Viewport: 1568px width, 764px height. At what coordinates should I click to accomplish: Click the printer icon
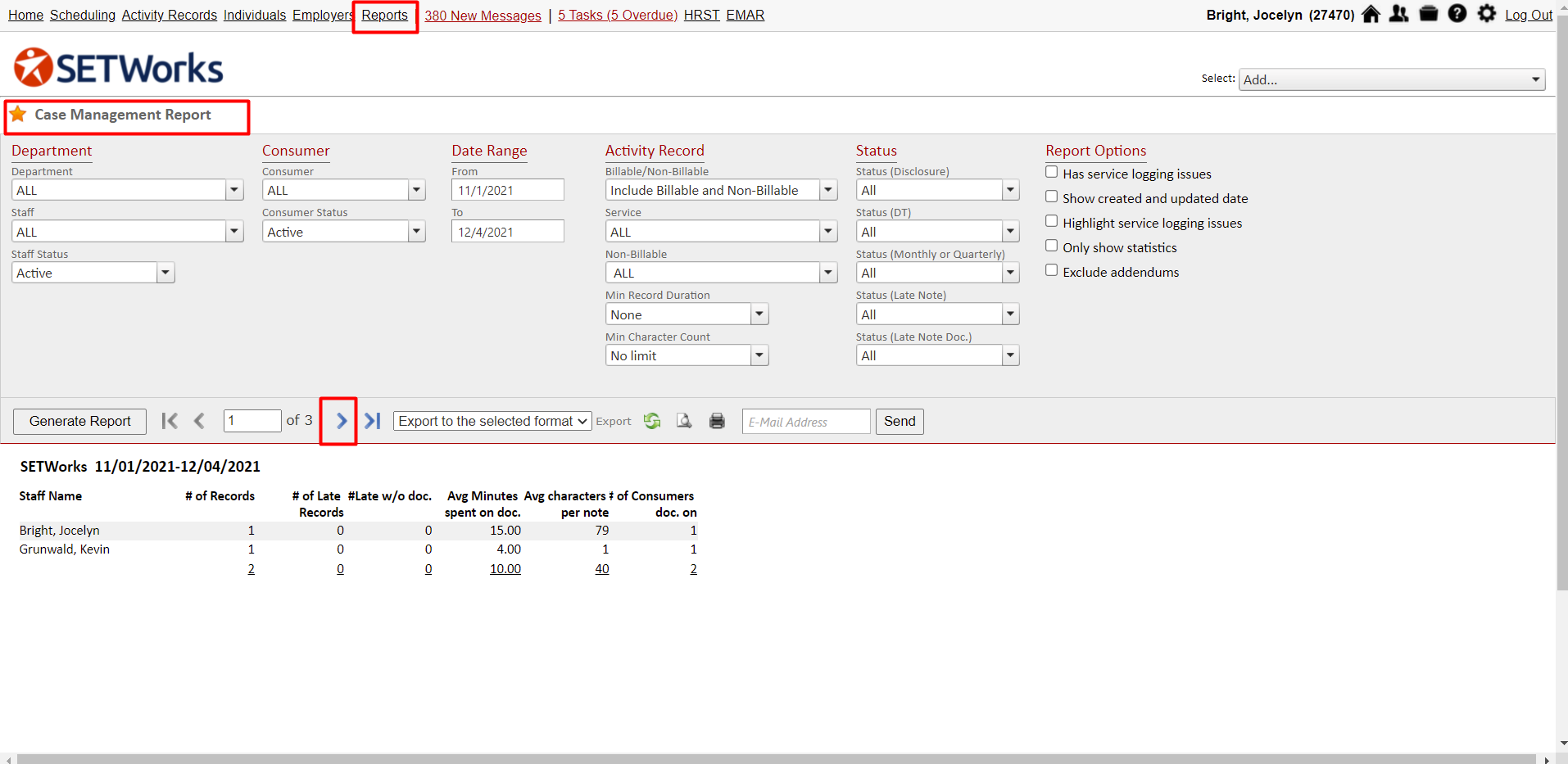click(717, 421)
